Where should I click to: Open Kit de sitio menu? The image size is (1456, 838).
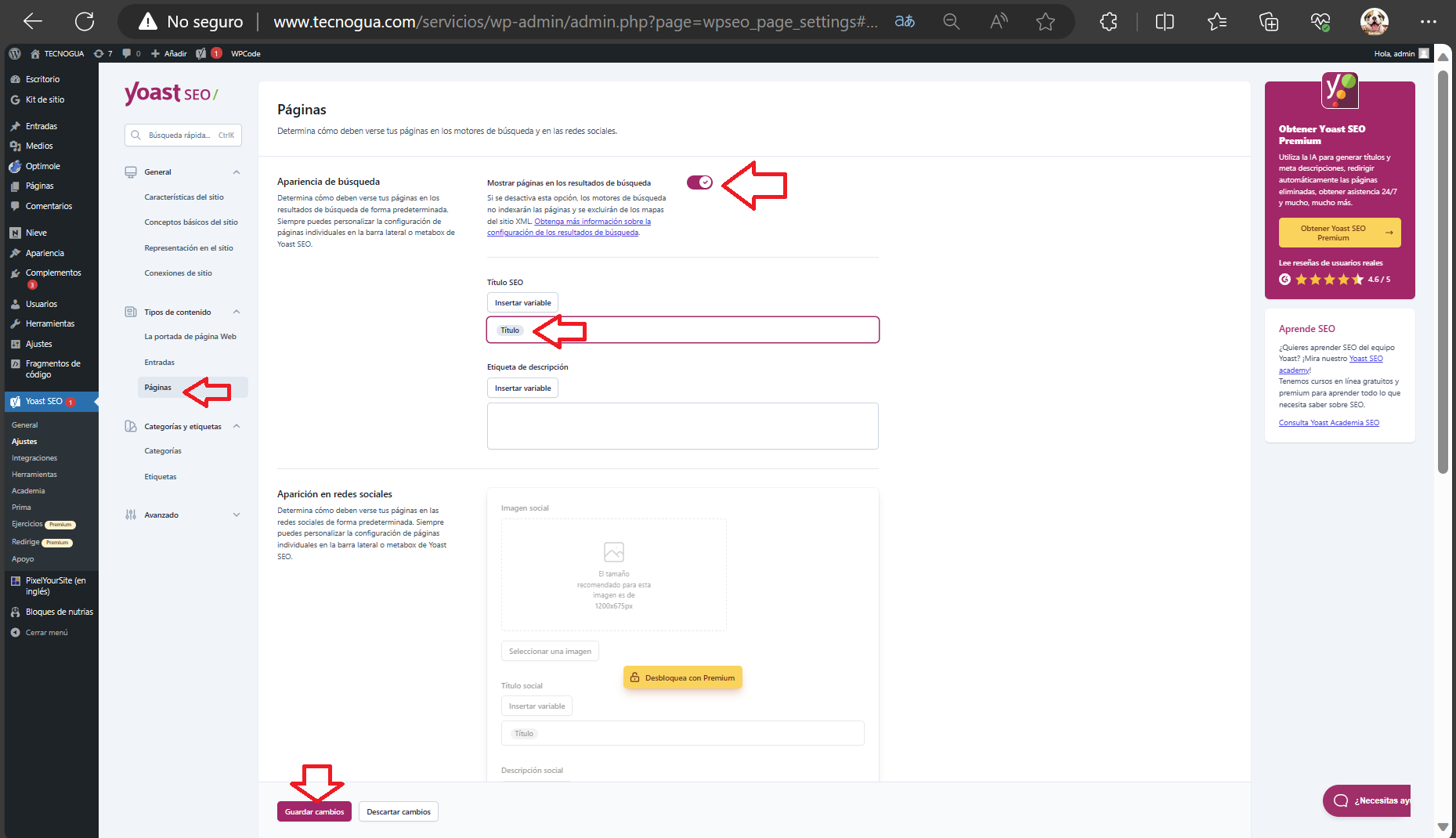(45, 99)
